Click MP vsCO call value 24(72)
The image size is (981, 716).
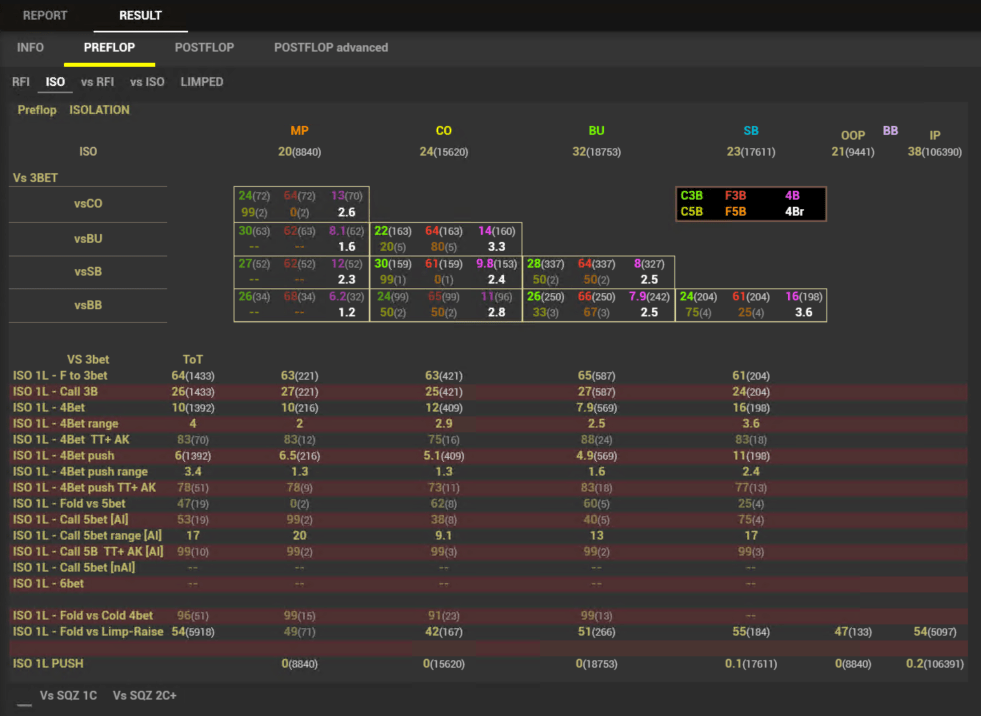pyautogui.click(x=254, y=196)
